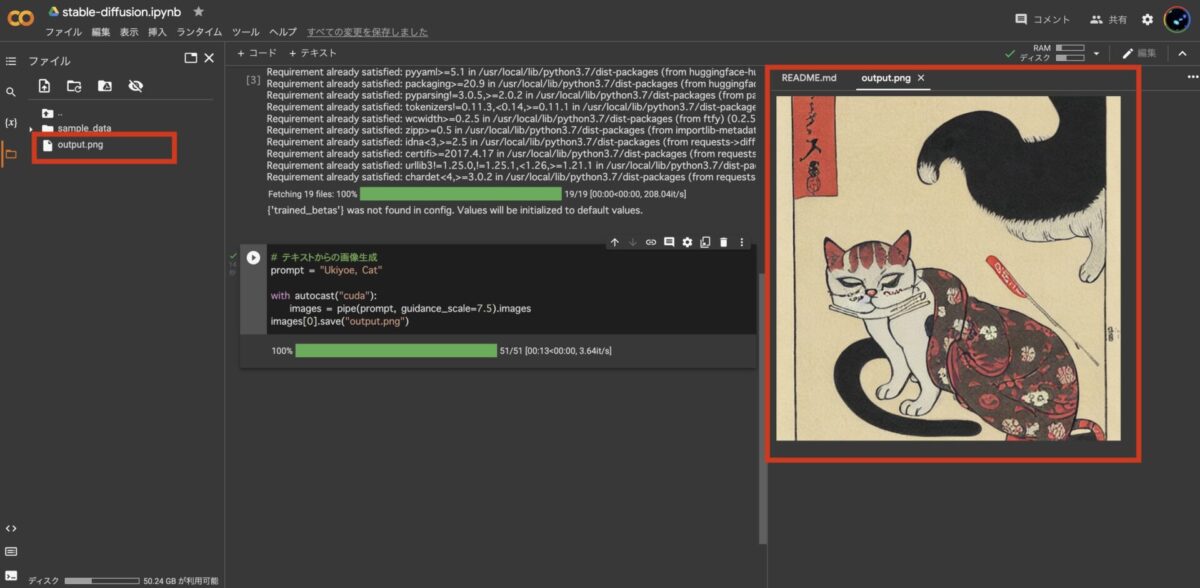Star the stable-diffusion.ipynb notebook

pyautogui.click(x=199, y=12)
